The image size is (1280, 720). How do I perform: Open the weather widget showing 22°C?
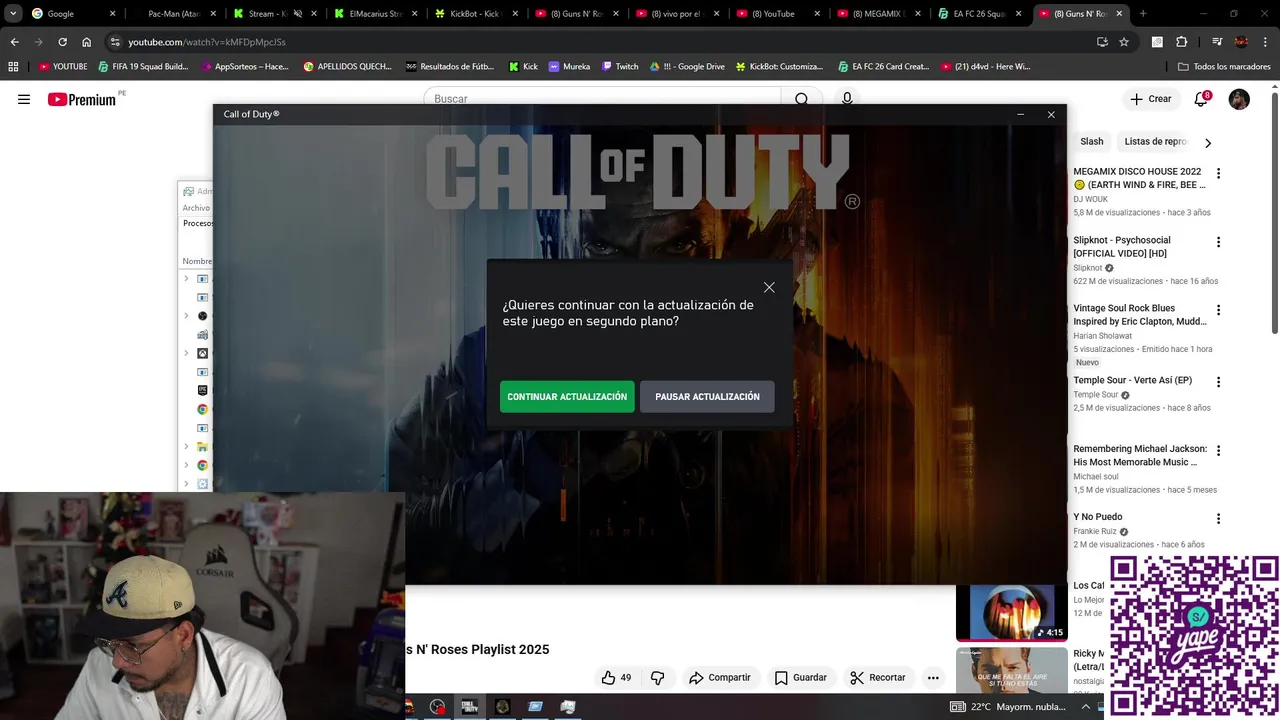pyautogui.click(x=1008, y=706)
